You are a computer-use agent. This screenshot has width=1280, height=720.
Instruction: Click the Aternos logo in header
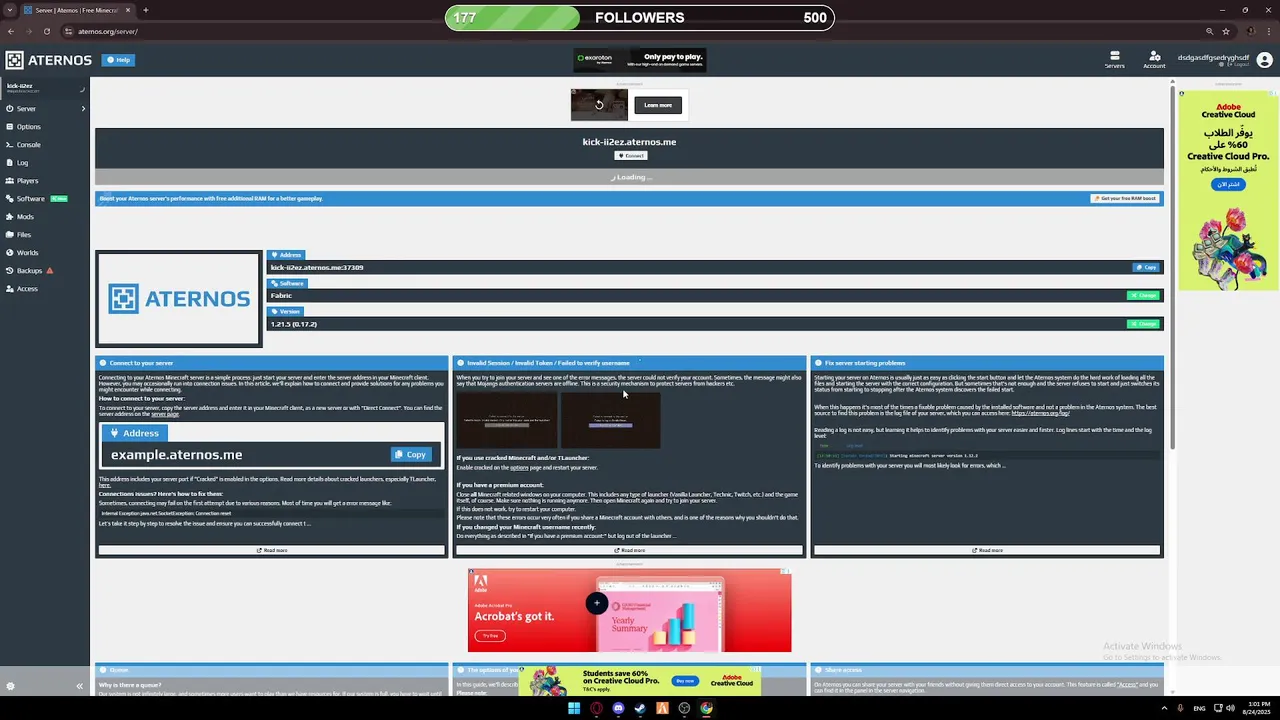pos(48,60)
